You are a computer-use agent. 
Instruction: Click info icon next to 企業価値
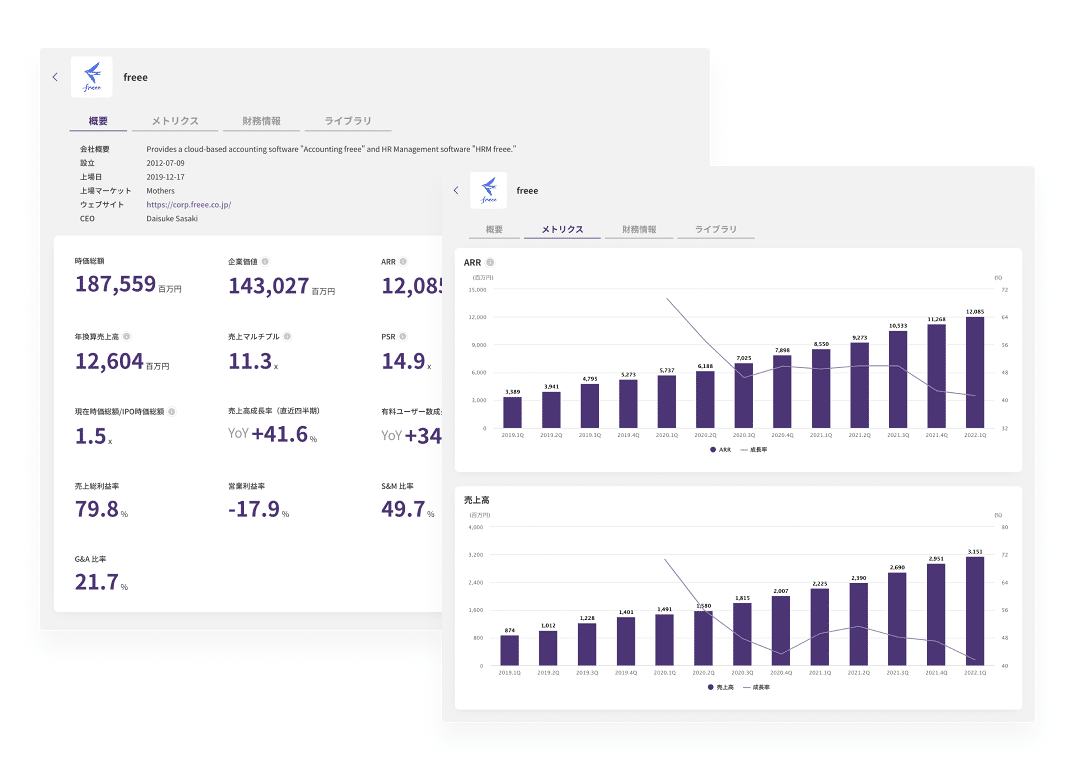[265, 261]
